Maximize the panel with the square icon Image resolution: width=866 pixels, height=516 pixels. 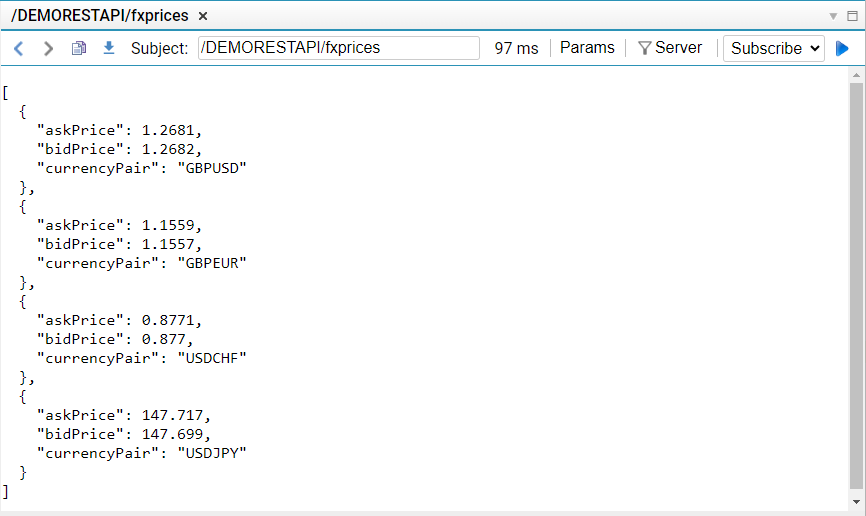pyautogui.click(x=853, y=16)
